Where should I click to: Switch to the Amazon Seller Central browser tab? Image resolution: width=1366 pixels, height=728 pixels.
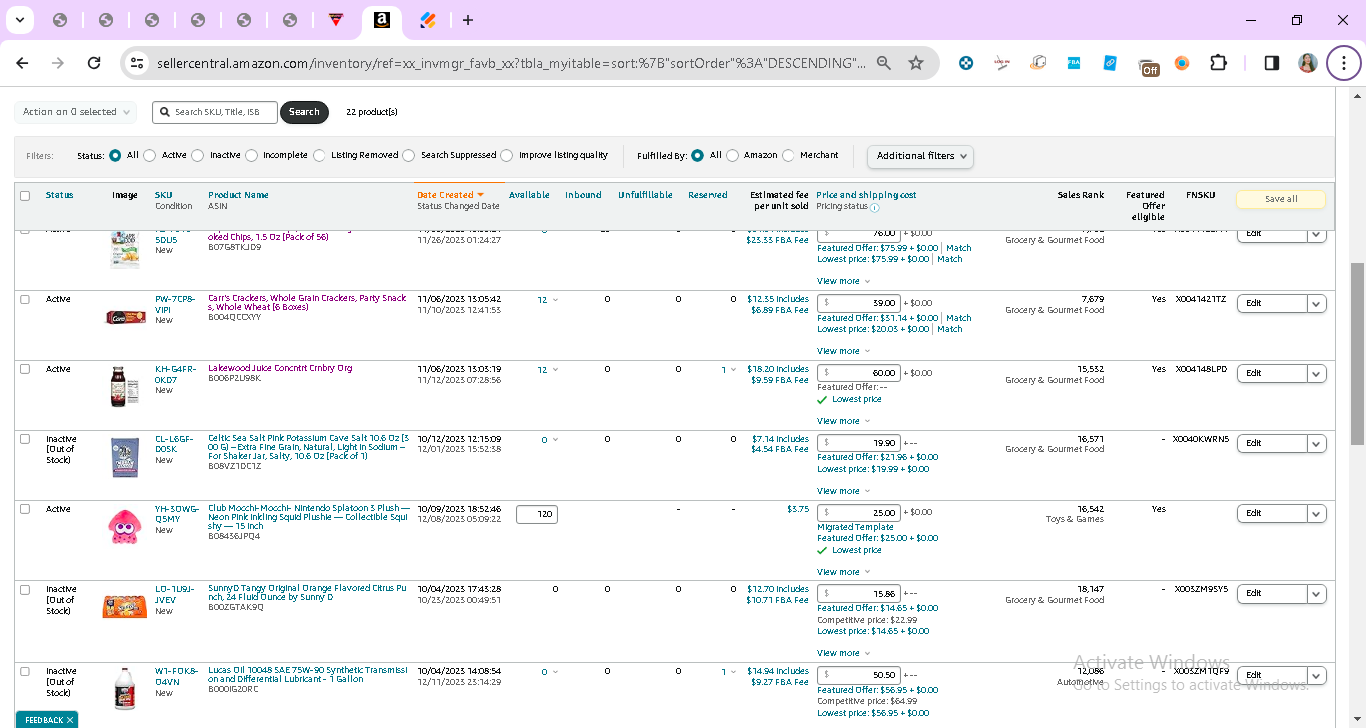tap(382, 20)
